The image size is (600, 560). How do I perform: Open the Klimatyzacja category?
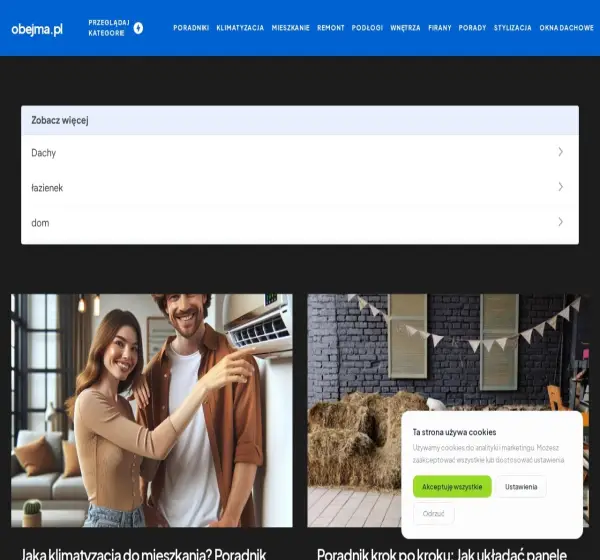240,28
